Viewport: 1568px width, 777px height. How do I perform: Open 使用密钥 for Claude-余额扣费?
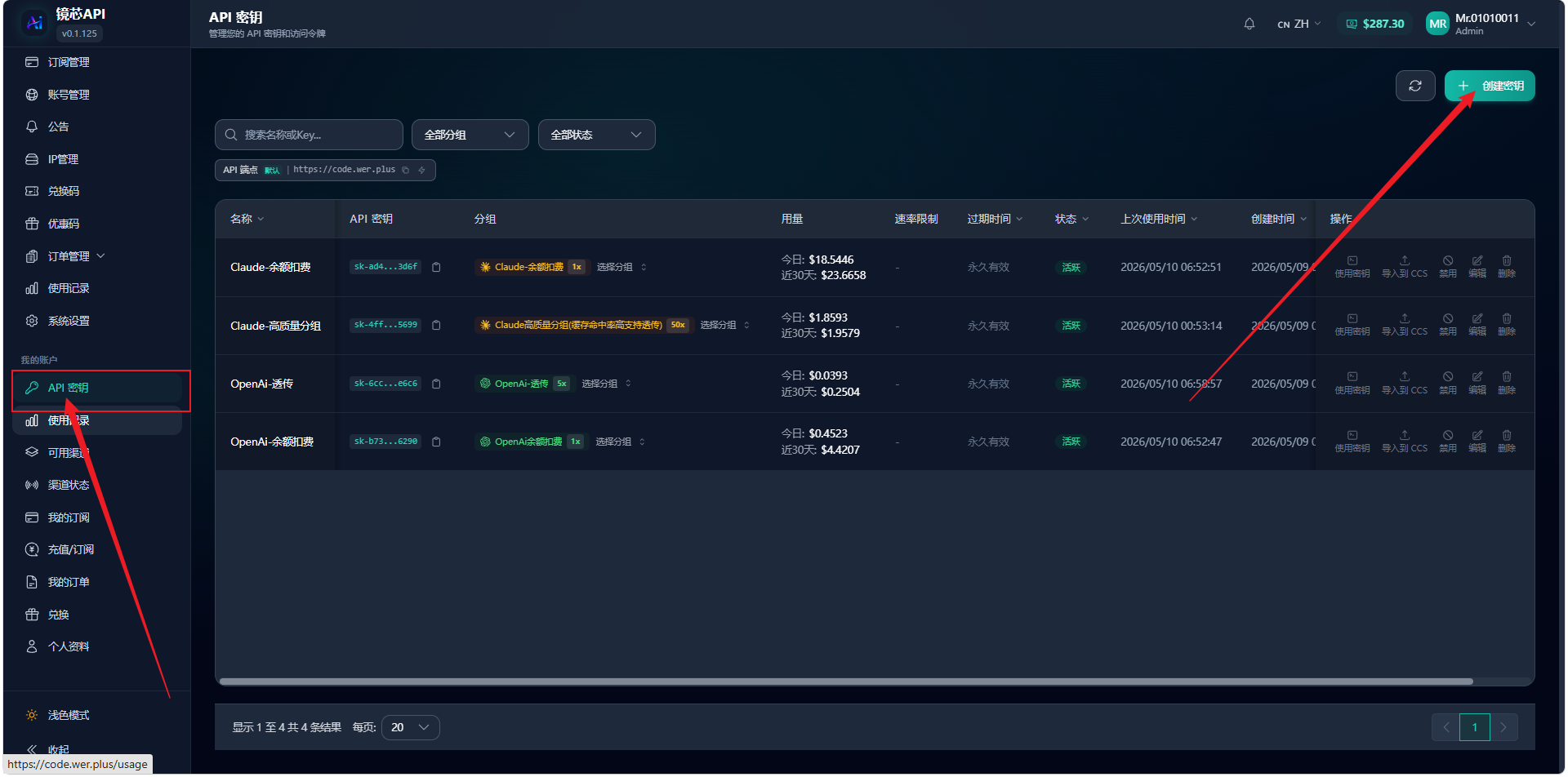click(x=1352, y=267)
